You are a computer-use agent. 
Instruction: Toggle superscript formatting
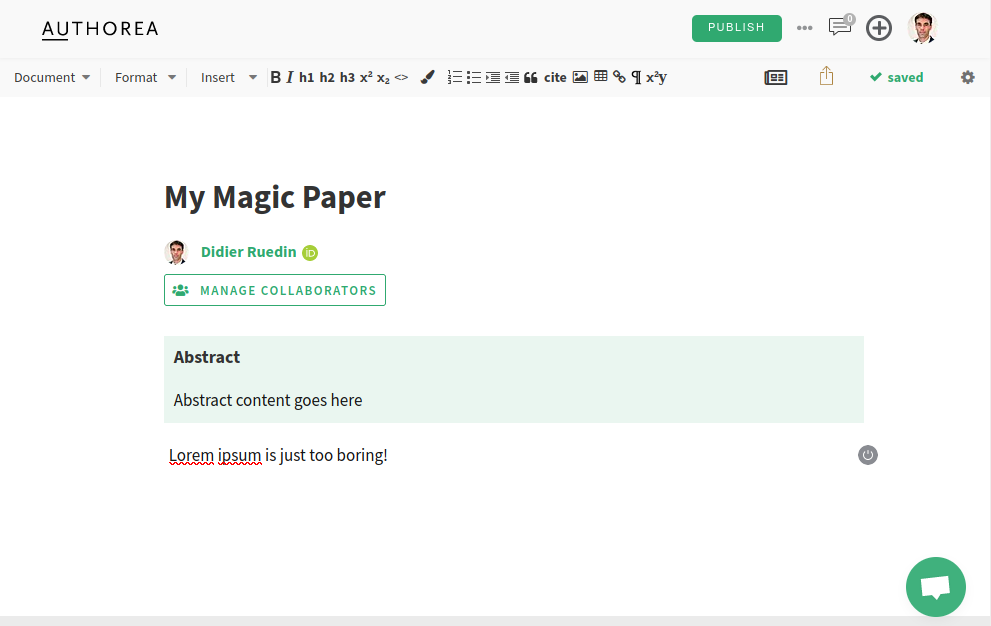point(366,77)
